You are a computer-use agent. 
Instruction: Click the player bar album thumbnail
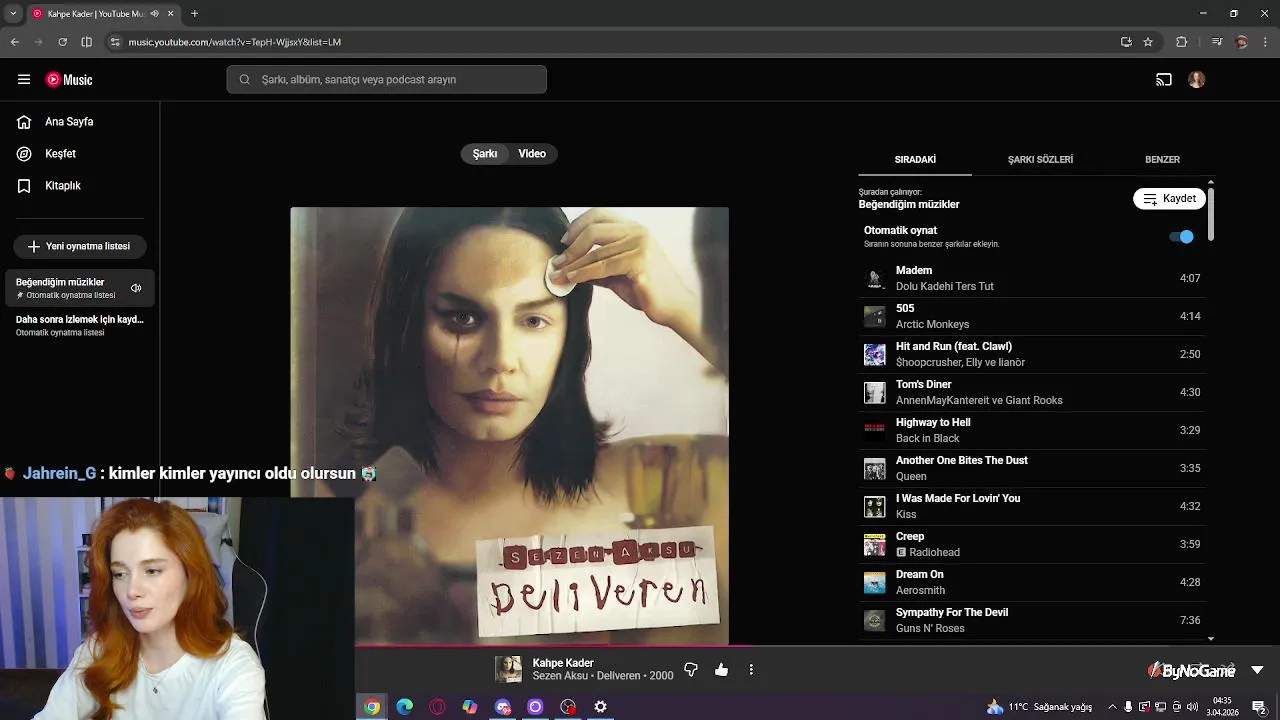508,670
